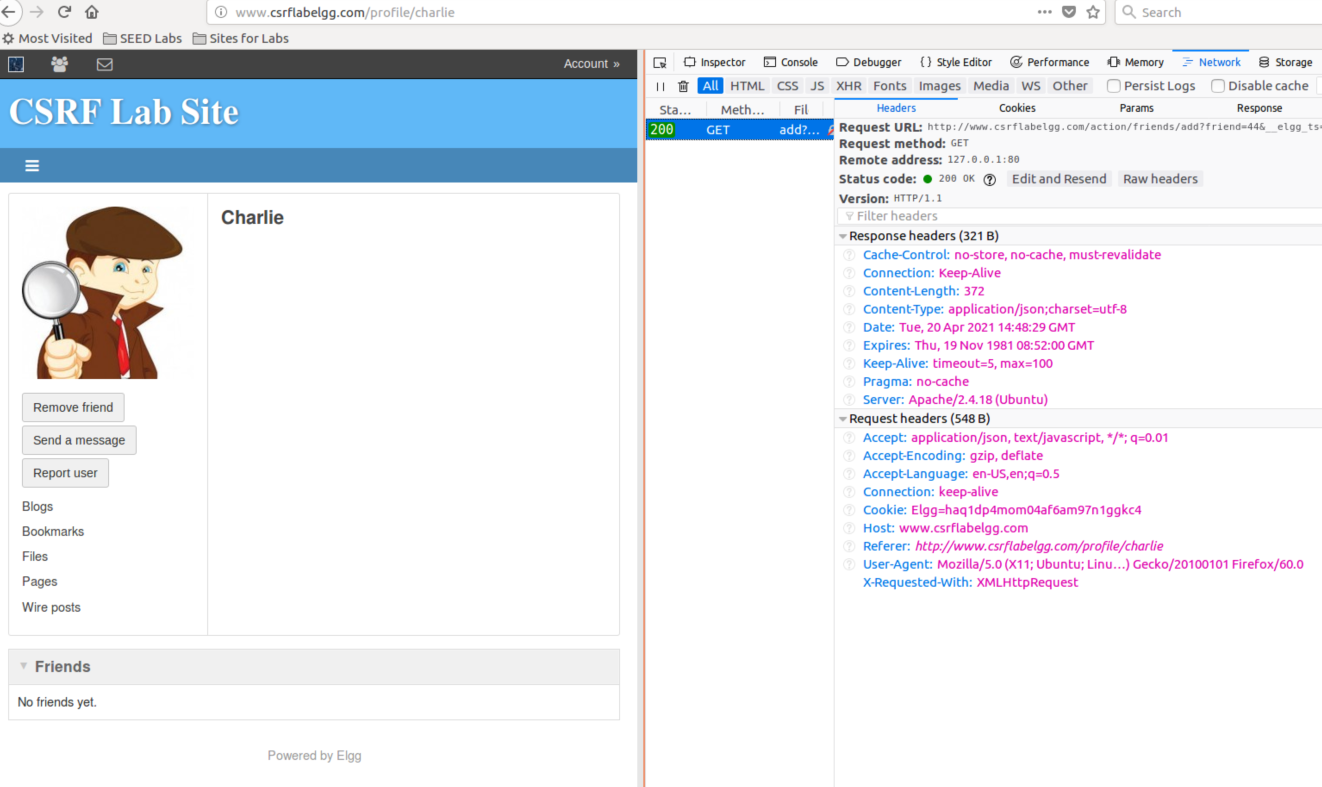Collapse the Request headers section
This screenshot has height=787, width=1322.
click(x=843, y=420)
